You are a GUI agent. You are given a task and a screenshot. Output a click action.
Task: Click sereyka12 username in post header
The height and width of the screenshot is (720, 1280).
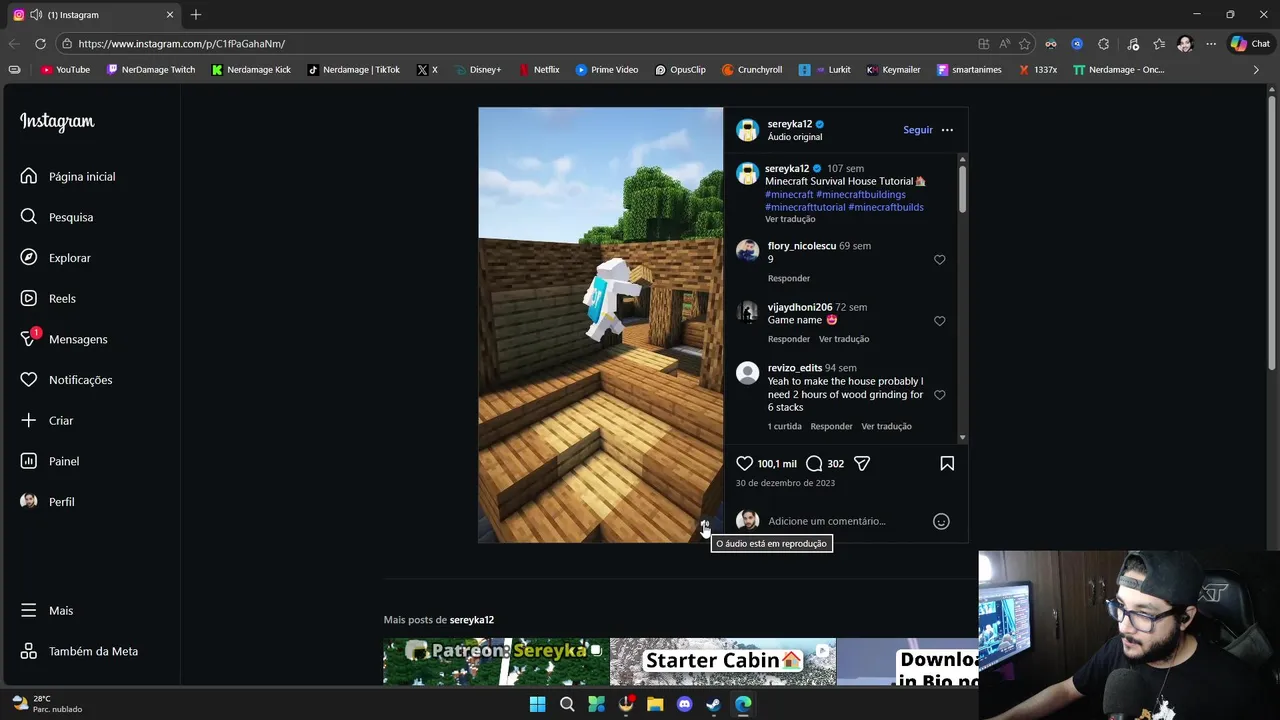(790, 124)
